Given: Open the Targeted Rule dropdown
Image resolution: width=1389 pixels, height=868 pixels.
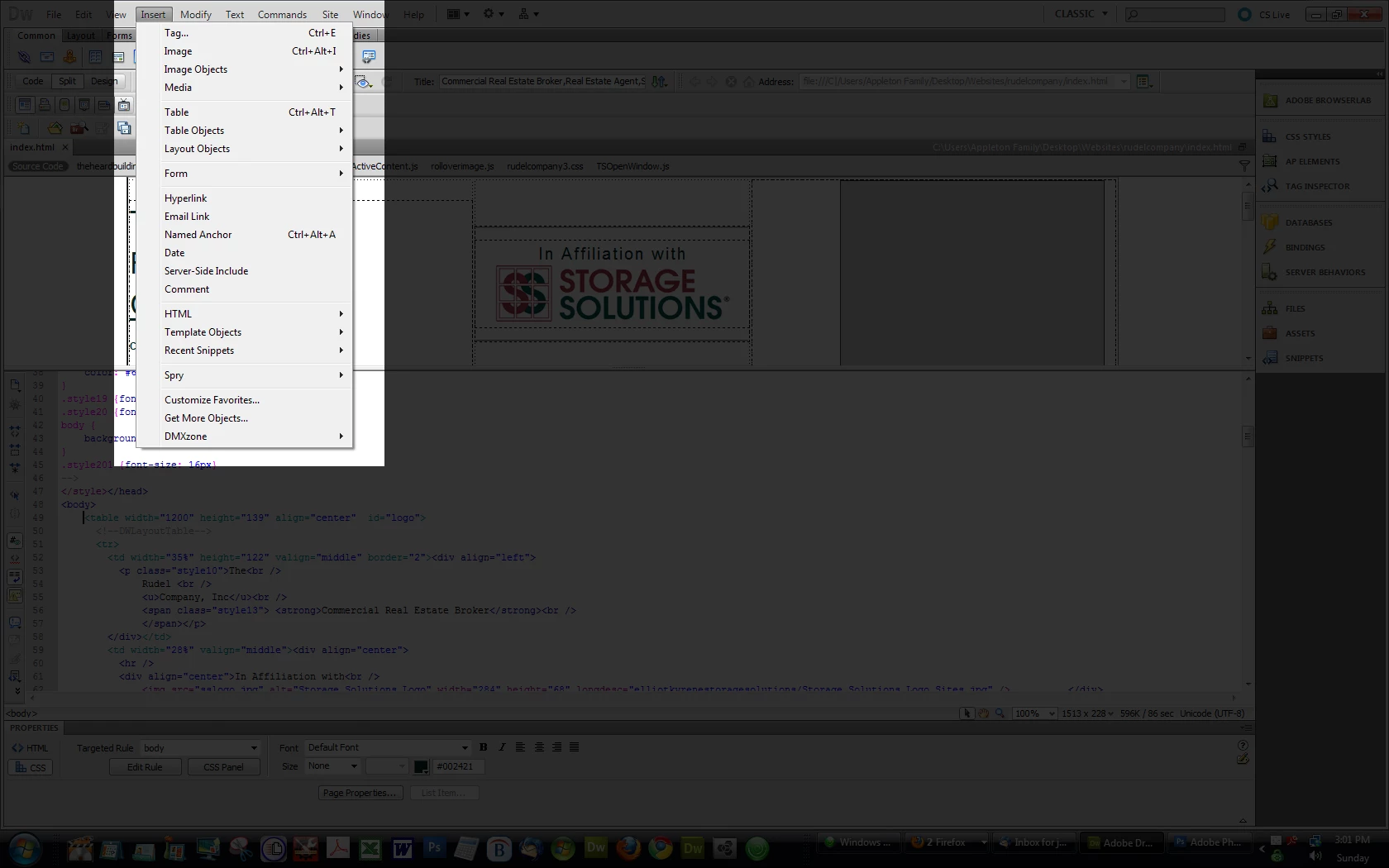Looking at the screenshot, I should coord(200,748).
